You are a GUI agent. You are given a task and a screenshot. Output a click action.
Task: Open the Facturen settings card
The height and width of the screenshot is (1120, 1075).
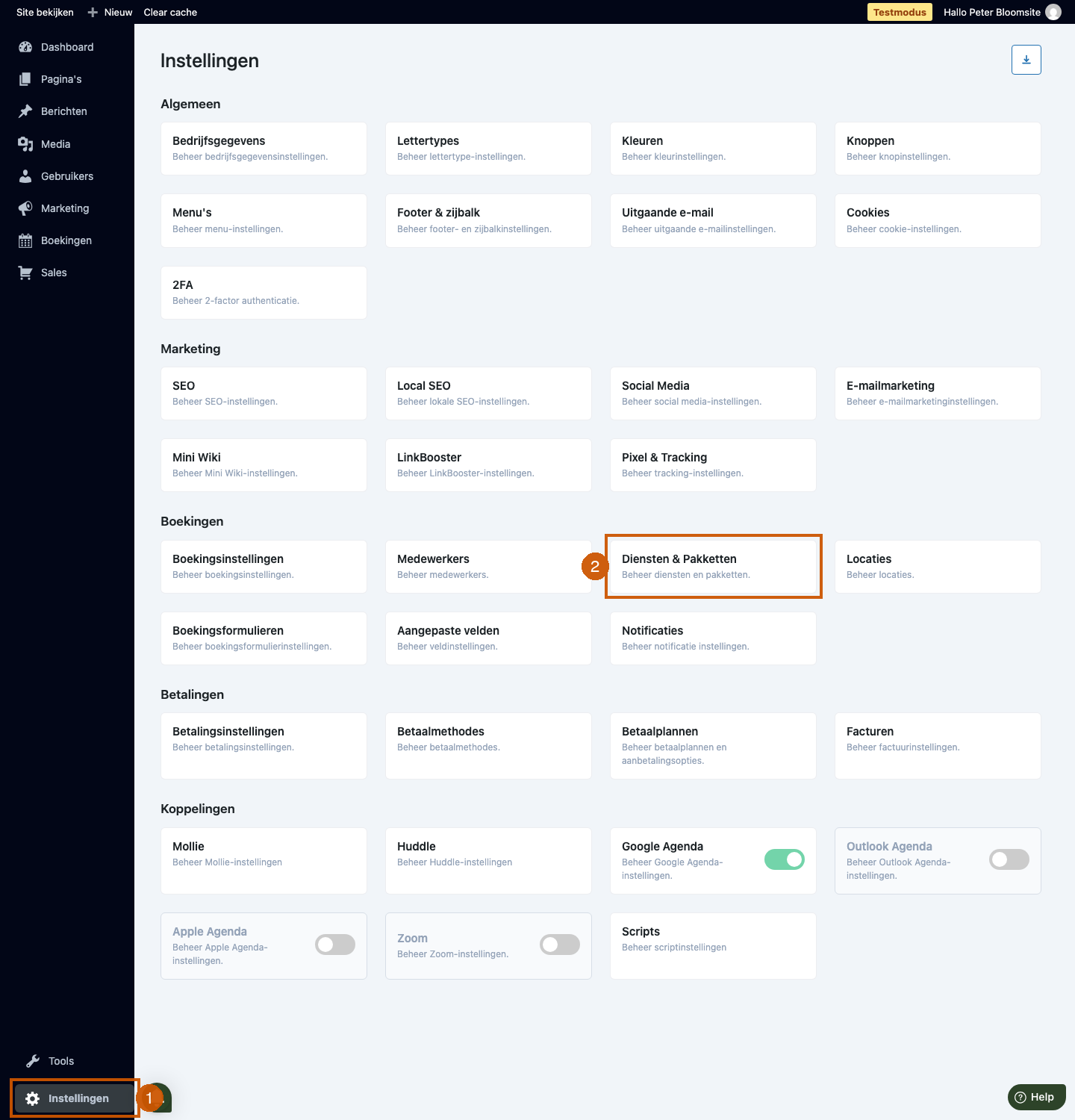pyautogui.click(x=938, y=746)
